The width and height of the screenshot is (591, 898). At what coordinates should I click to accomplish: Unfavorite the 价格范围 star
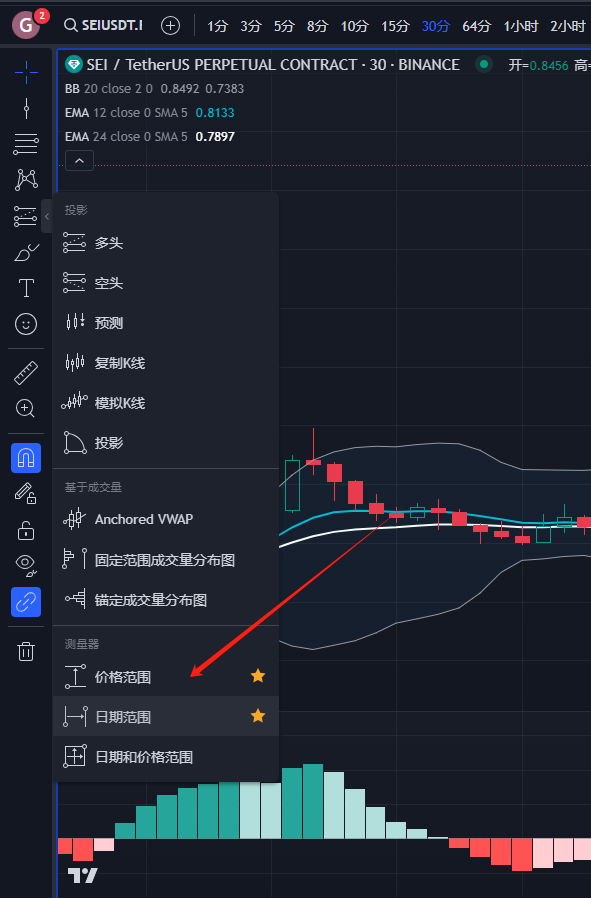[258, 676]
